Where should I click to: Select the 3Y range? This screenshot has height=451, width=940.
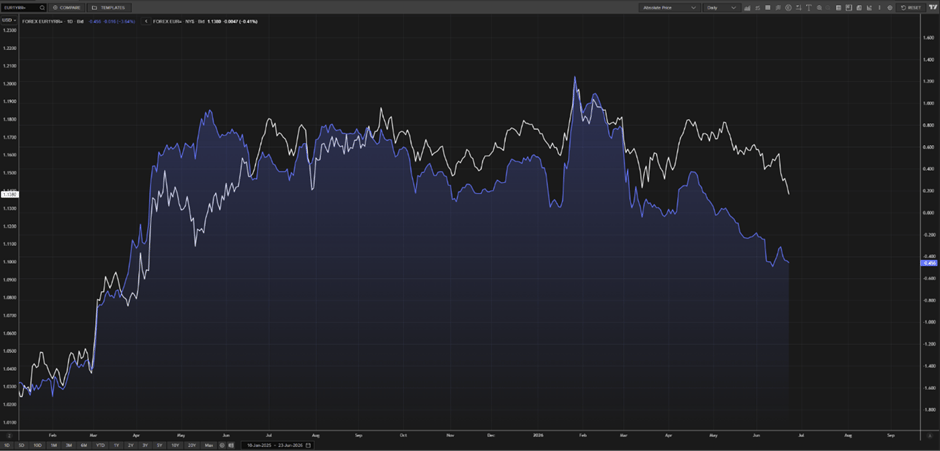pos(145,446)
